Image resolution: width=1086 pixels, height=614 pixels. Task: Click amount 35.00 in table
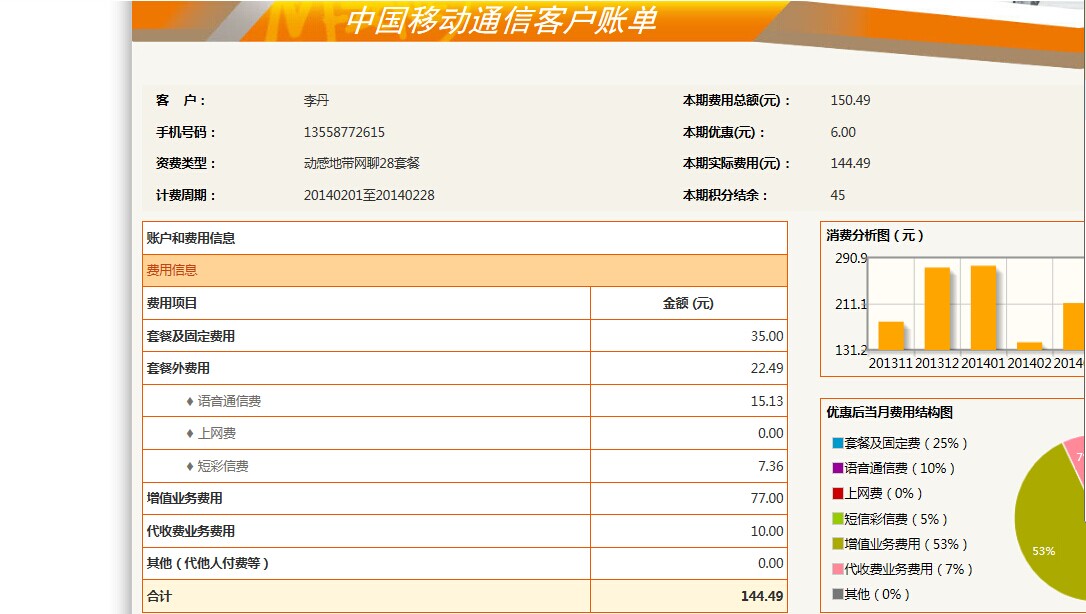pyautogui.click(x=767, y=336)
